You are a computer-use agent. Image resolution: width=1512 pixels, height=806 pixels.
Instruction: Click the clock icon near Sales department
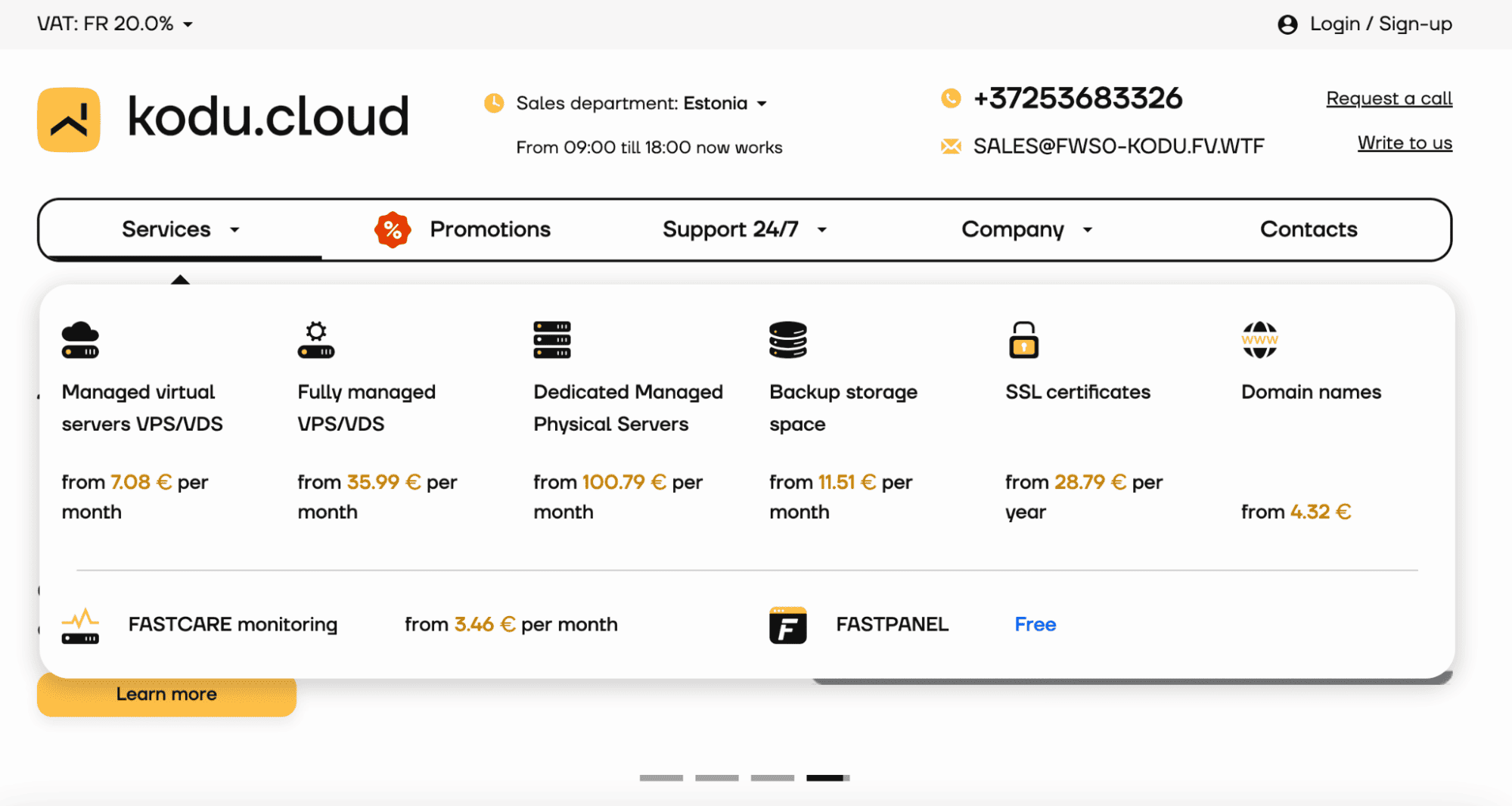tap(494, 103)
